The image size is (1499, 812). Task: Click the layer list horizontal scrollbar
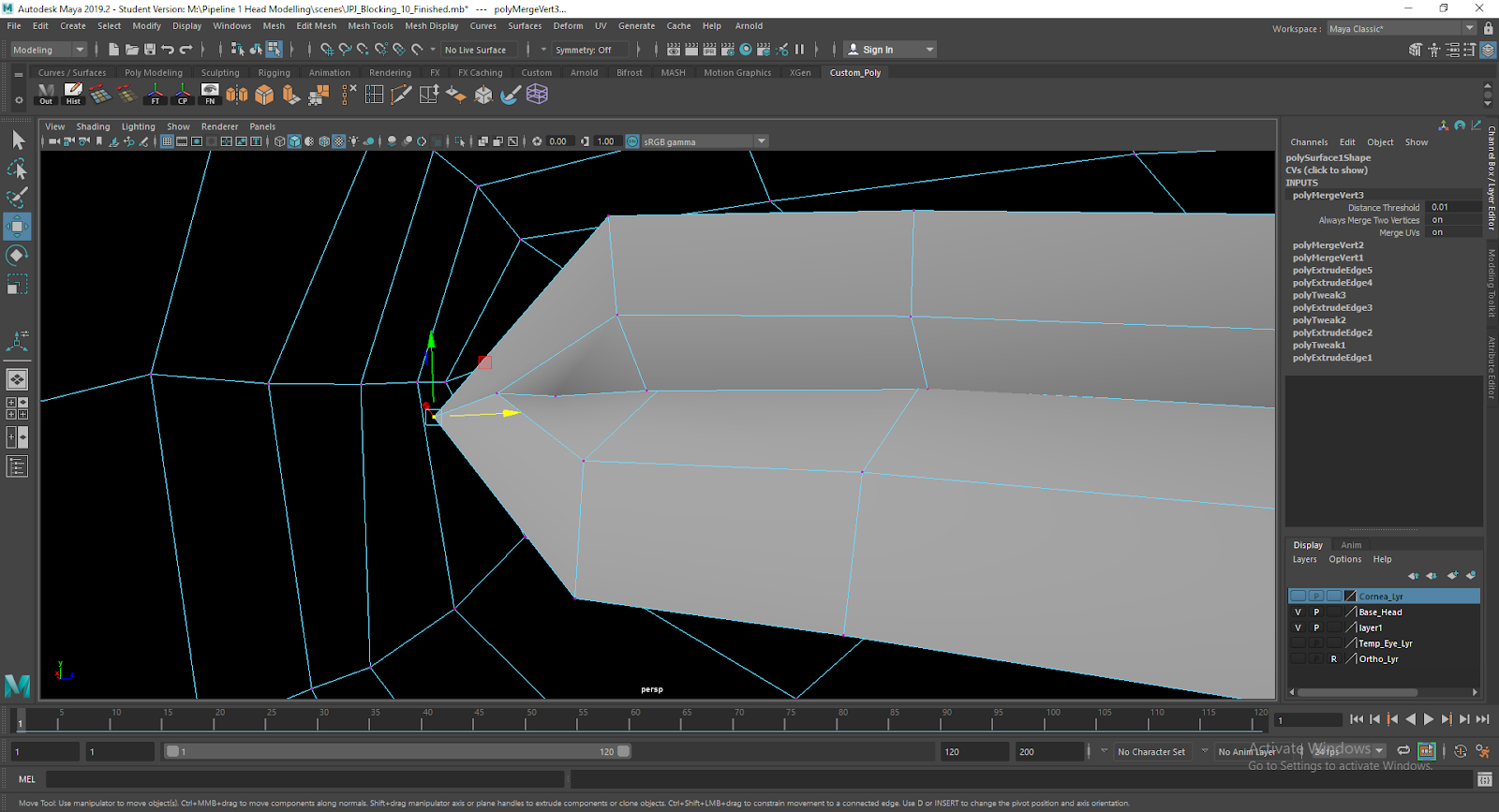tap(1358, 692)
